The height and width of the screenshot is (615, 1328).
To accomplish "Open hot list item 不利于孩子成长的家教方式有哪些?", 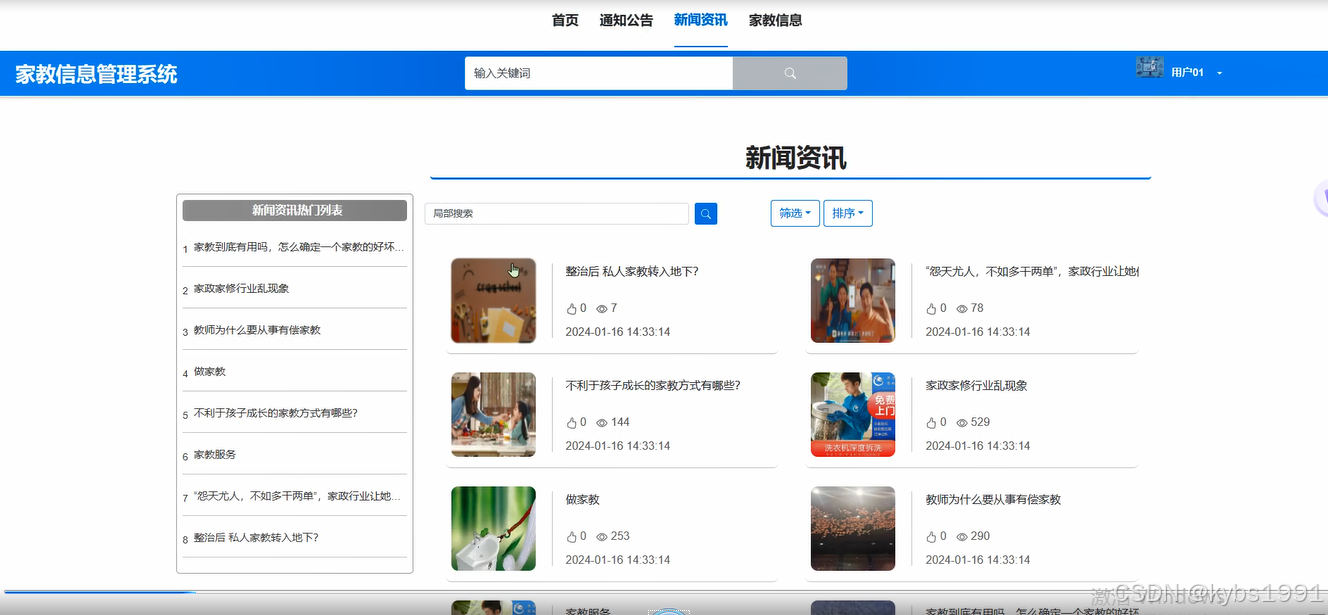I will 275,413.
